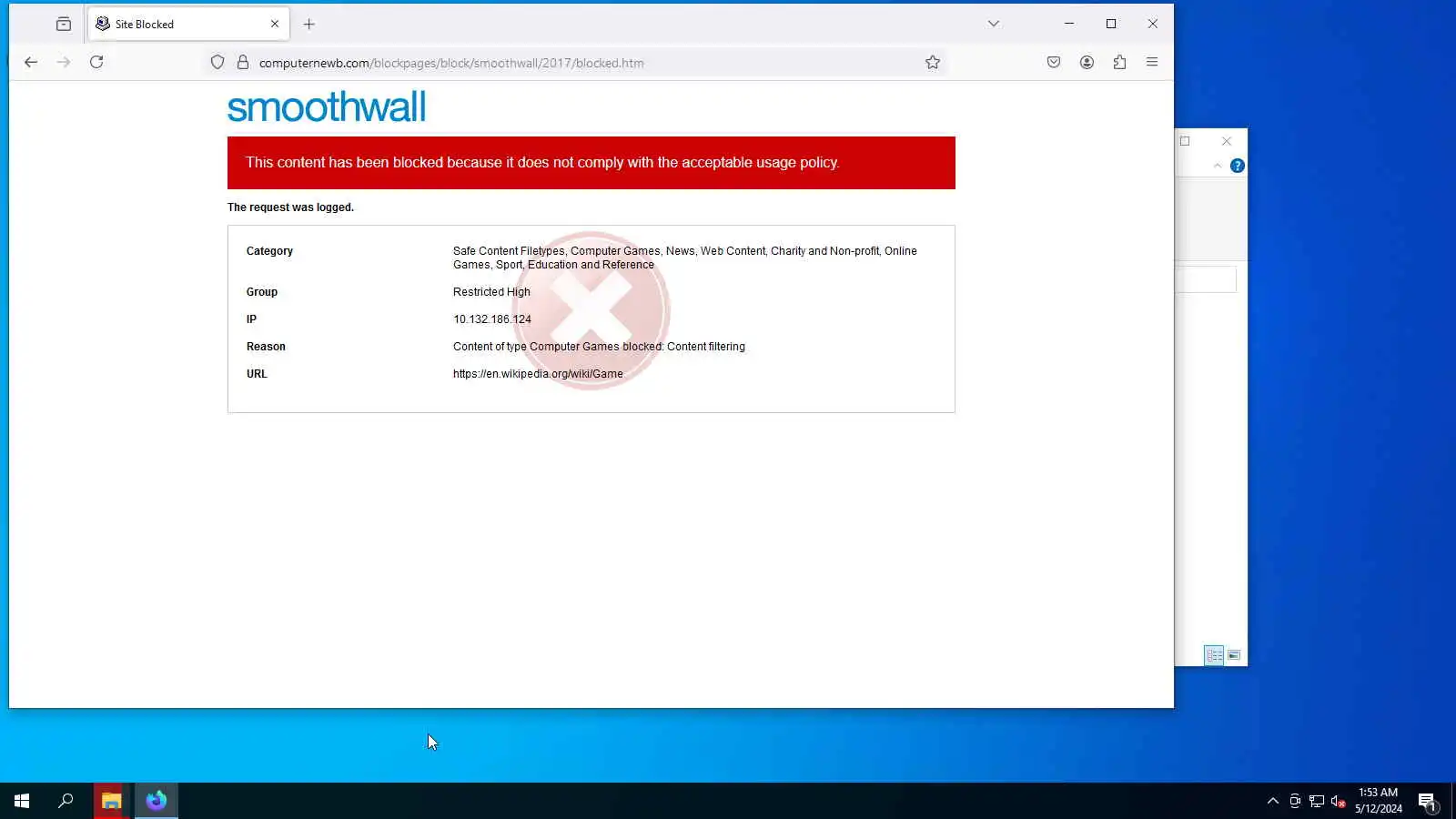The height and width of the screenshot is (819, 1456).
Task: Click 'Restricted High' group value
Action: pos(491,292)
